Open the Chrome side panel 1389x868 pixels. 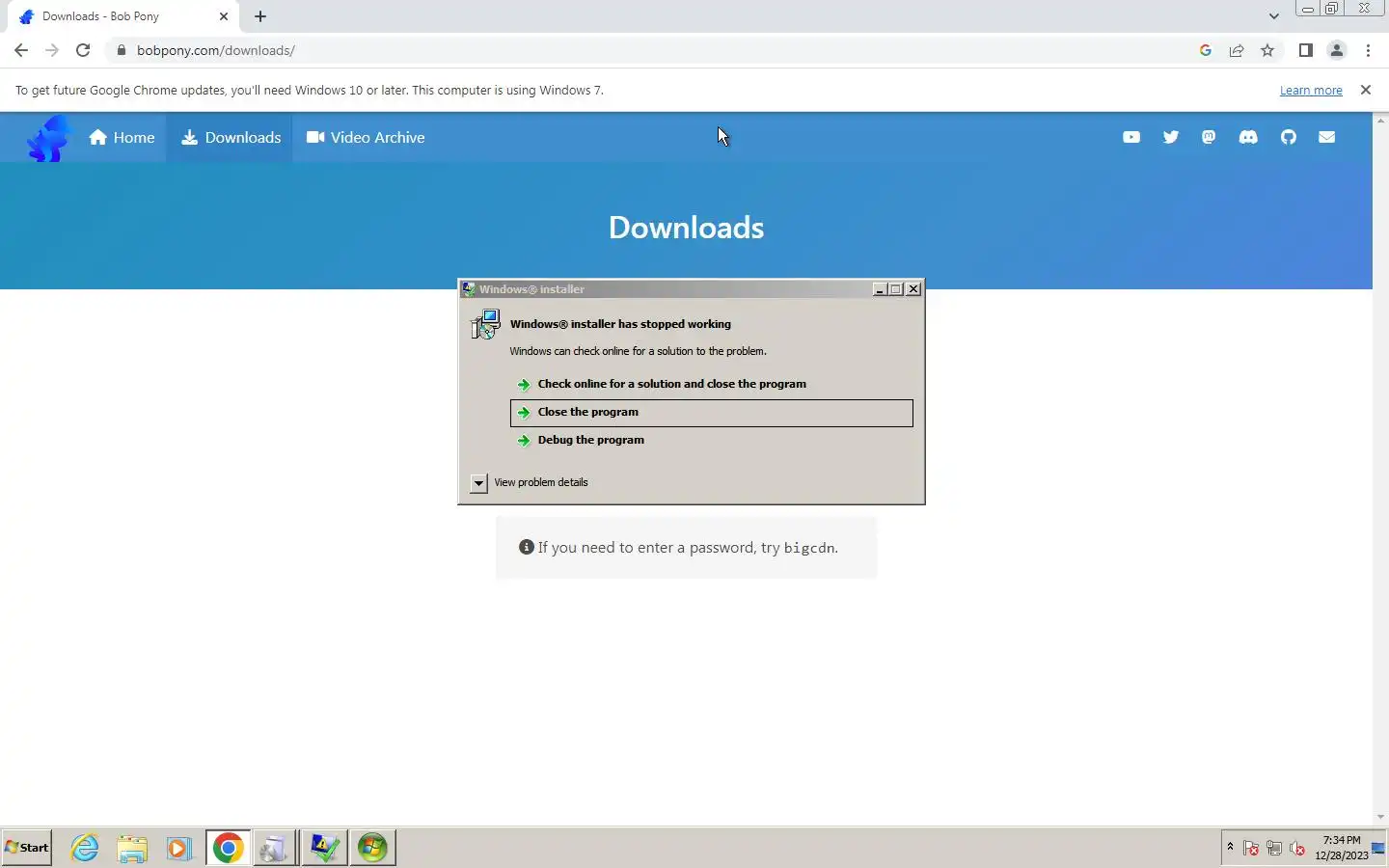coord(1305,50)
